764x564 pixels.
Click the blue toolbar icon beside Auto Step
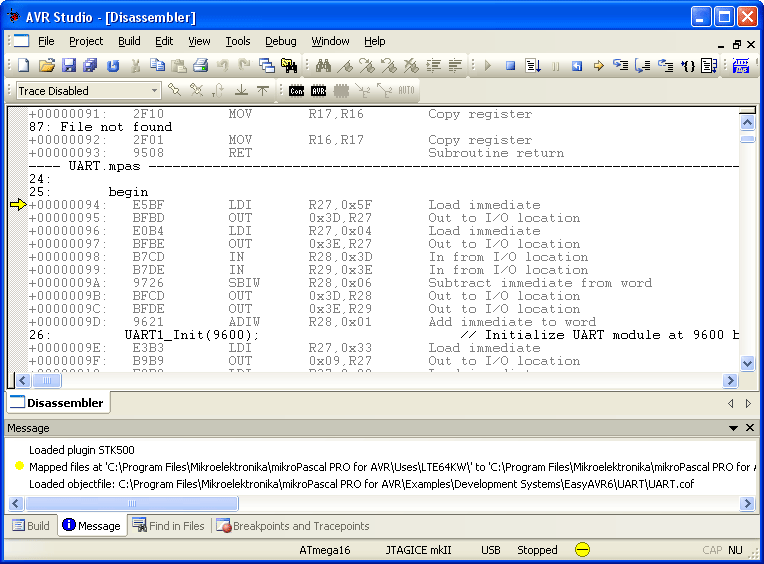[x=741, y=65]
